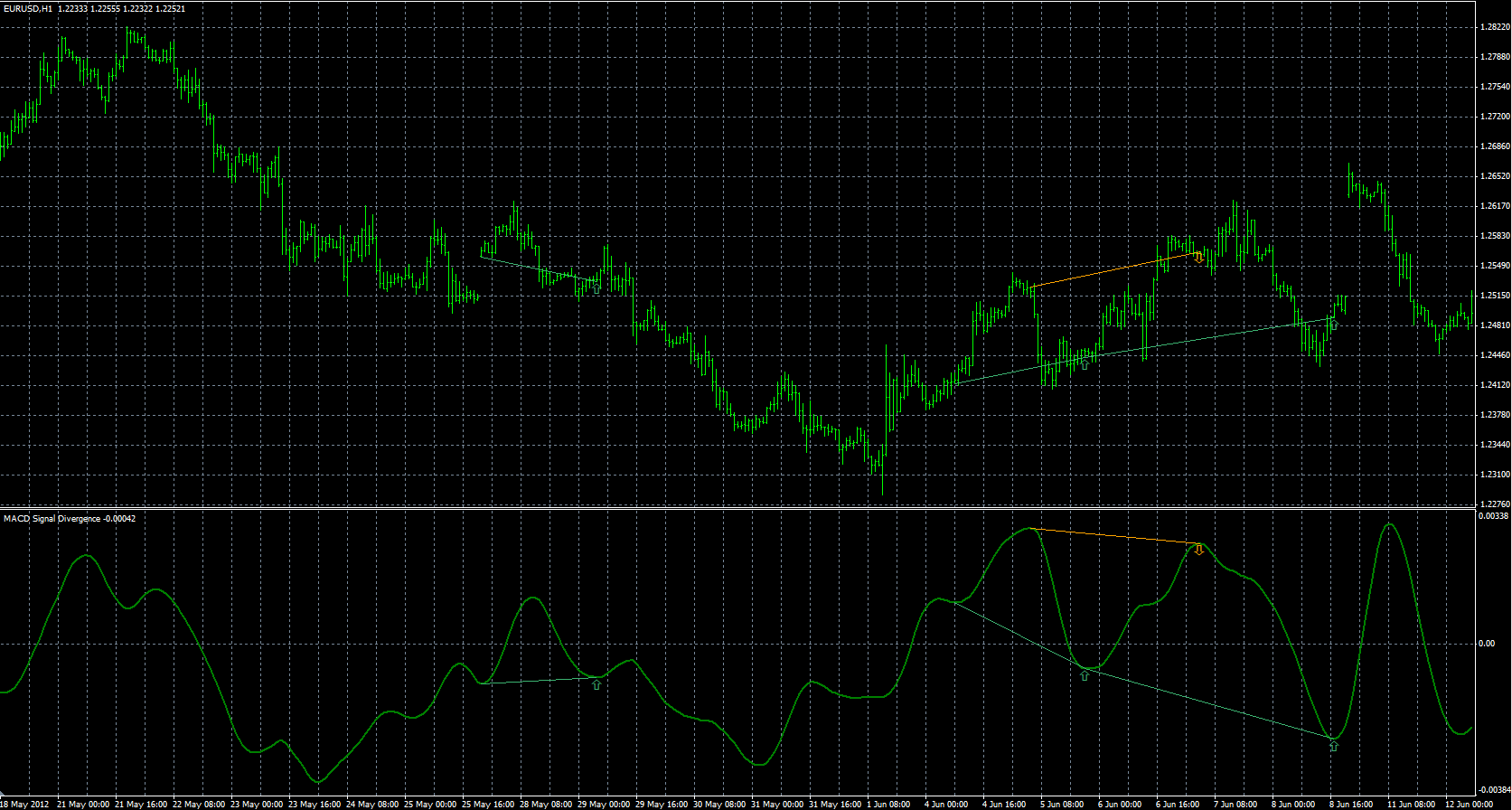The width and height of the screenshot is (1512, 810).
Task: Click the 1.23440 price level
Action: coord(1495,445)
